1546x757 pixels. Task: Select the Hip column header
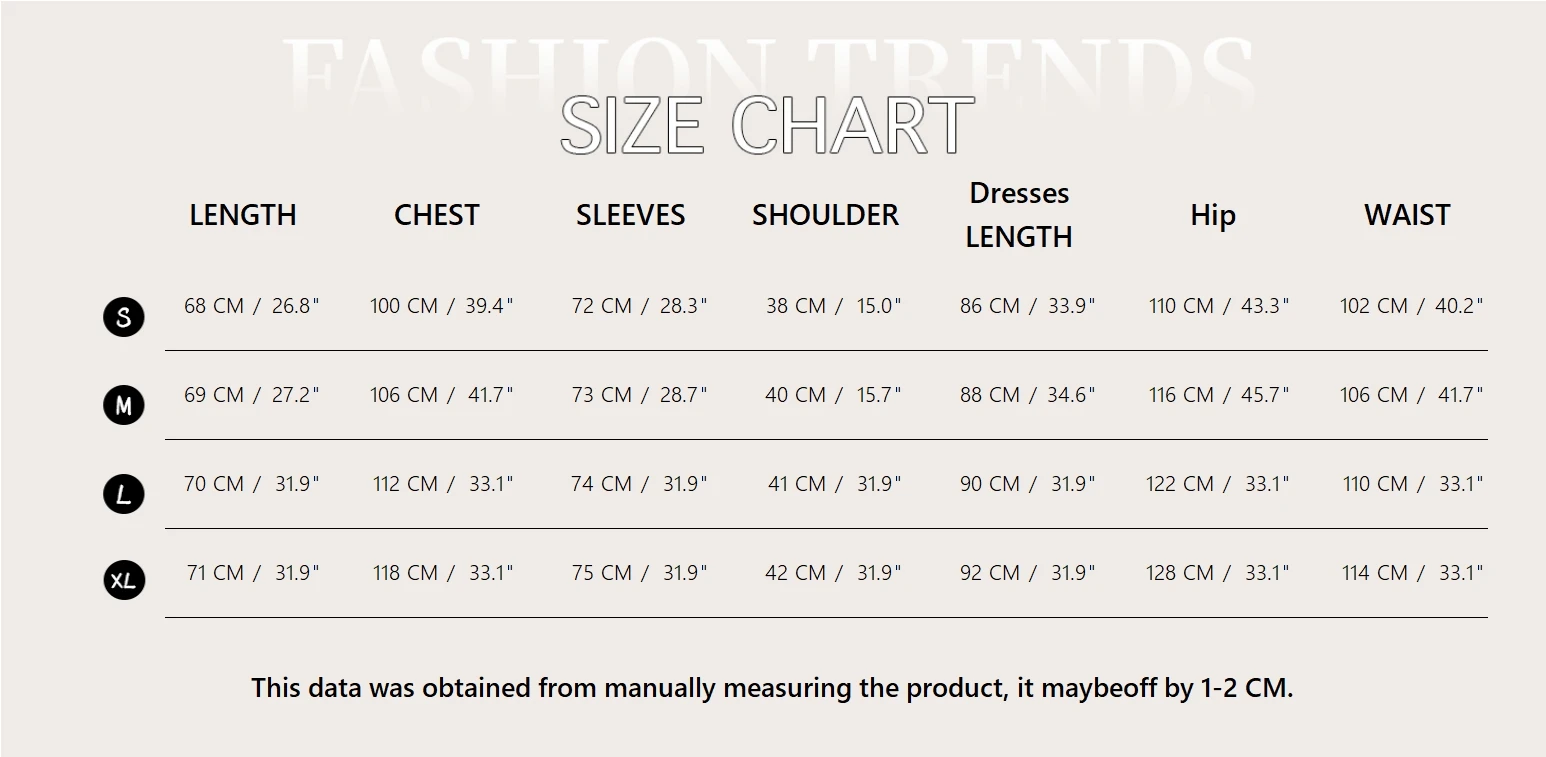click(1213, 215)
